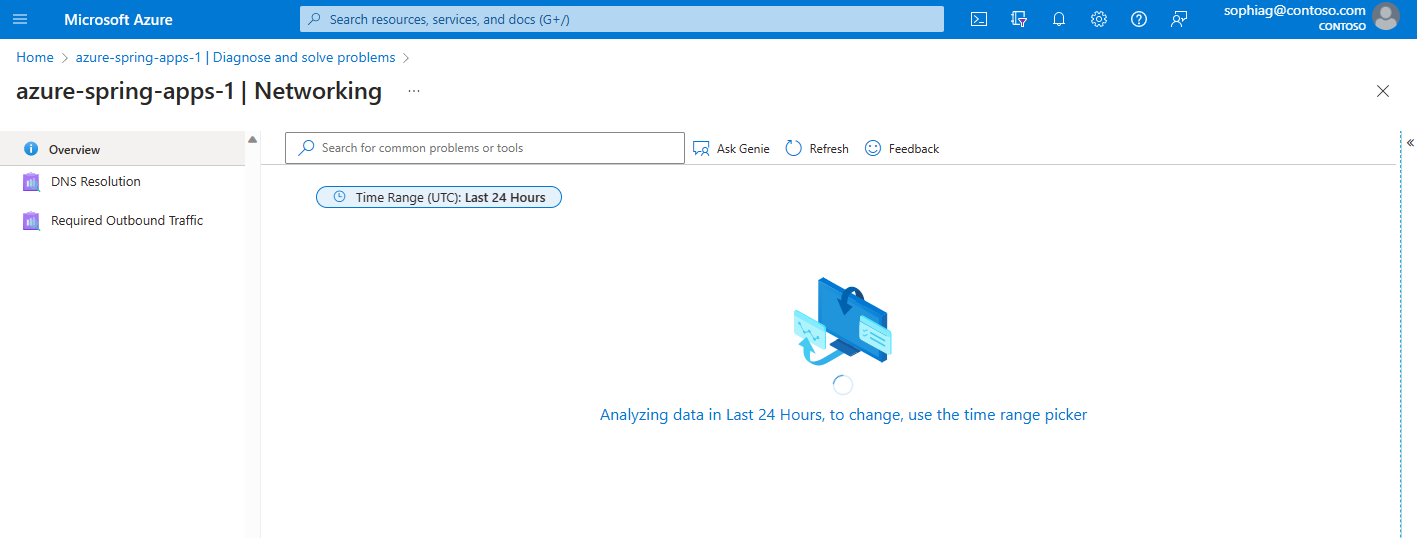Click the sidebar scroll up arrow

pyautogui.click(x=253, y=139)
